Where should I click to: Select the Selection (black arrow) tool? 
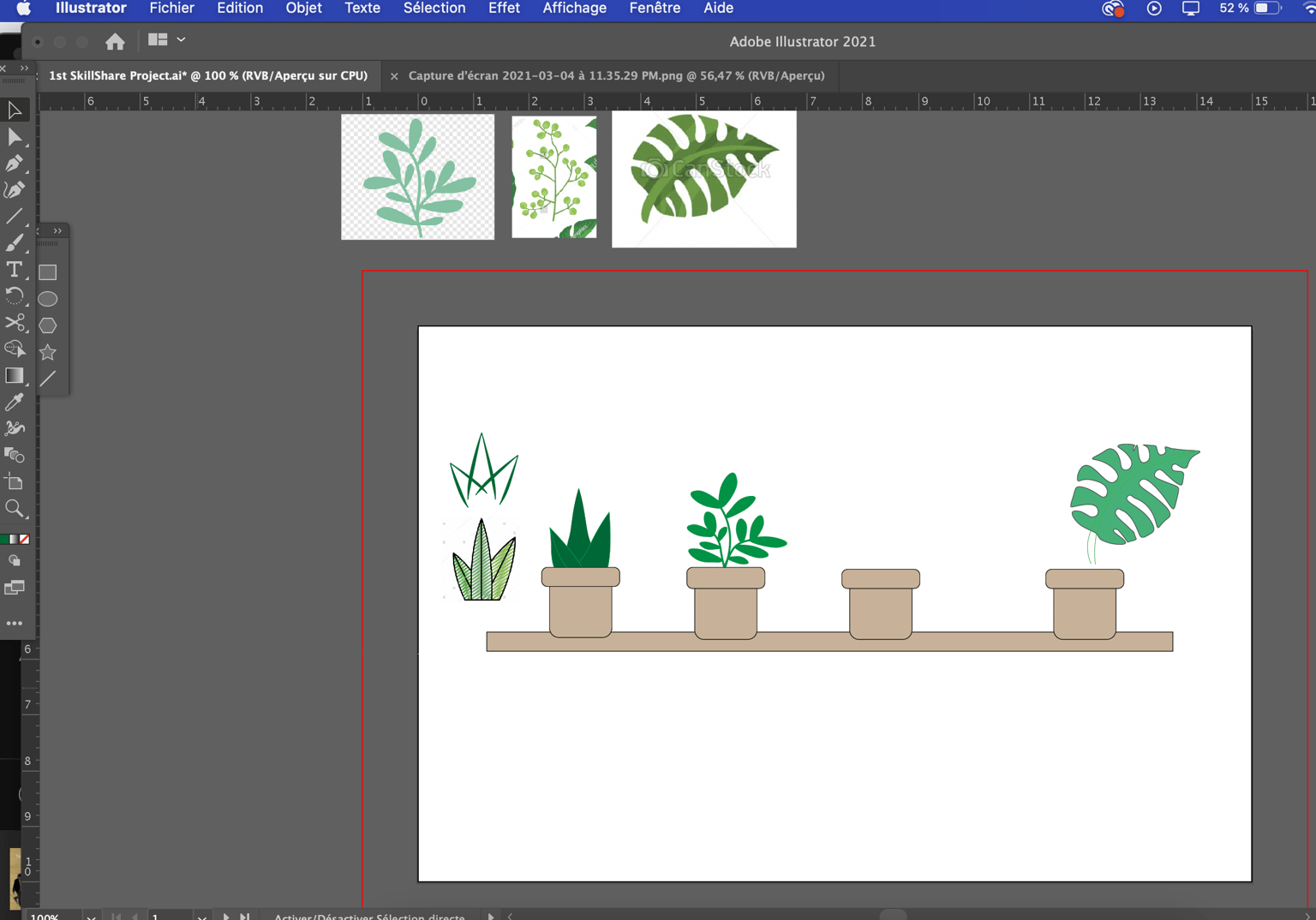[15, 110]
